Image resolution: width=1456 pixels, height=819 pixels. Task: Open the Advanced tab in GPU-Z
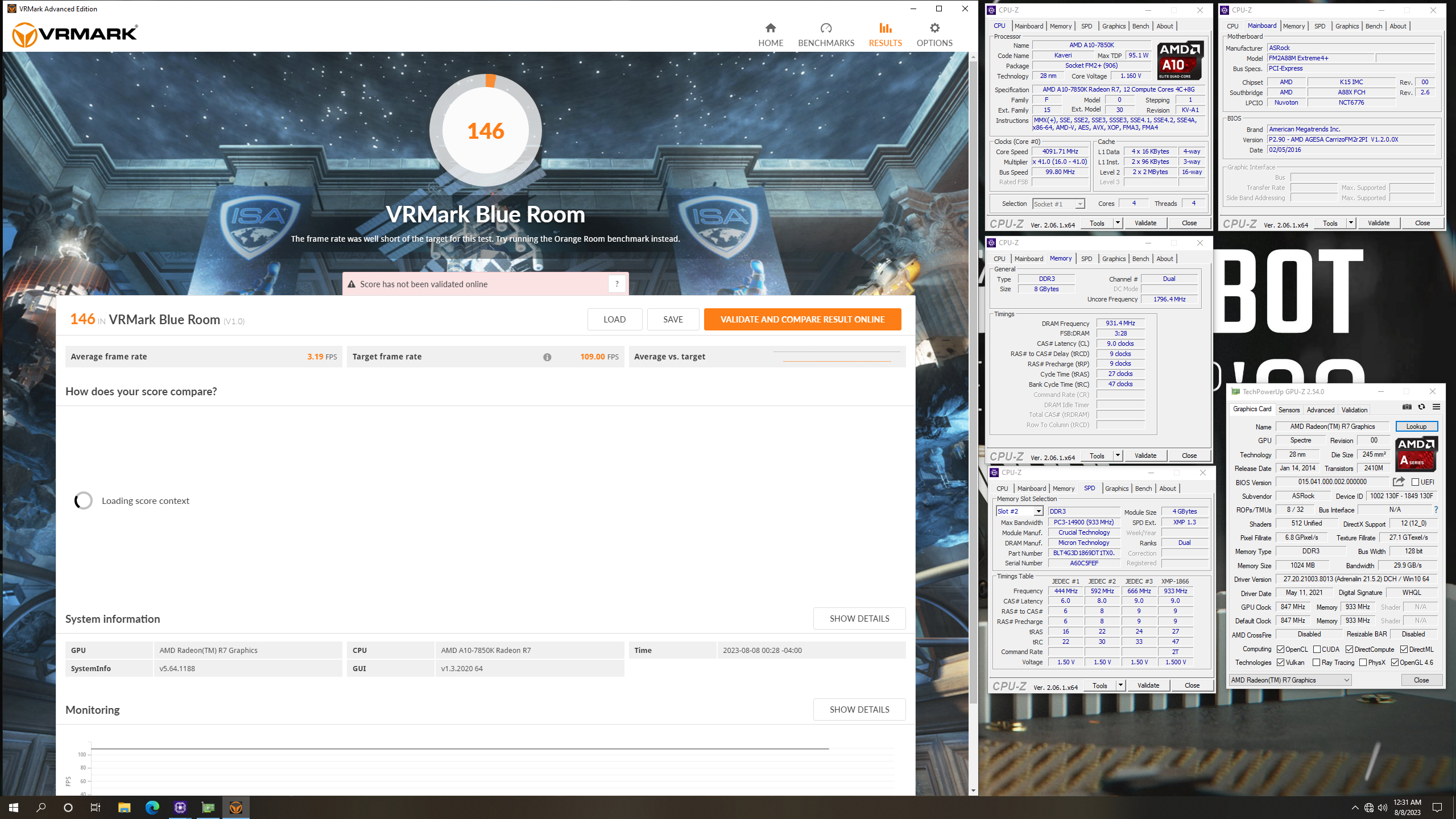[1320, 409]
